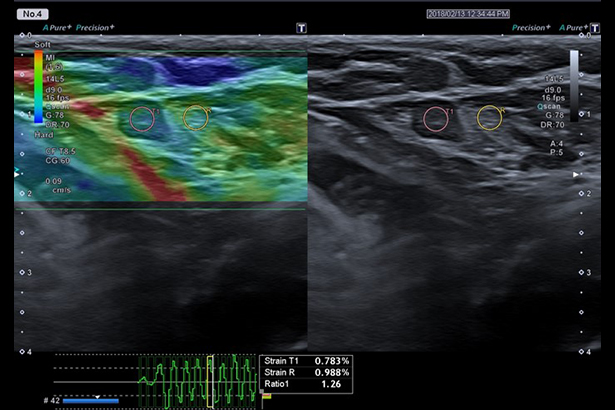This screenshot has width=615, height=410.
Task: Click the yellow flag marker beside strain graph
Action: click(266, 396)
